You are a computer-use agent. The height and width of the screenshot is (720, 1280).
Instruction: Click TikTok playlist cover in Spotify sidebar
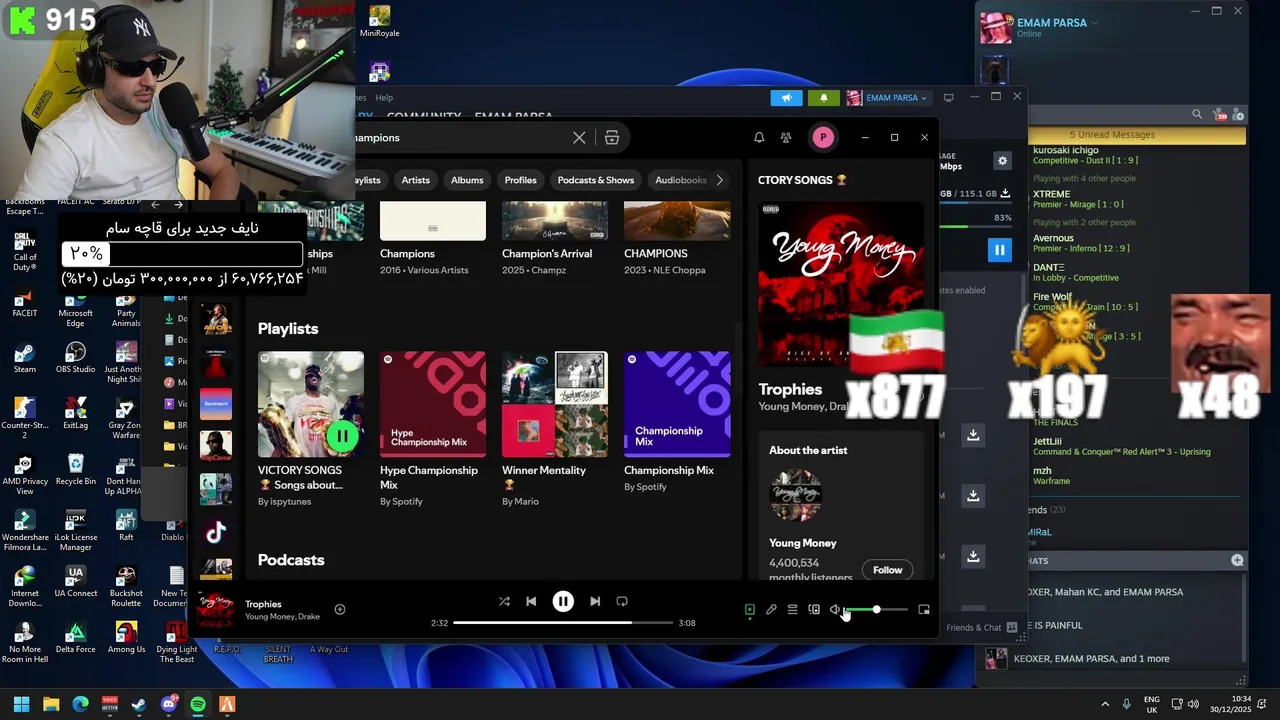coord(216,532)
